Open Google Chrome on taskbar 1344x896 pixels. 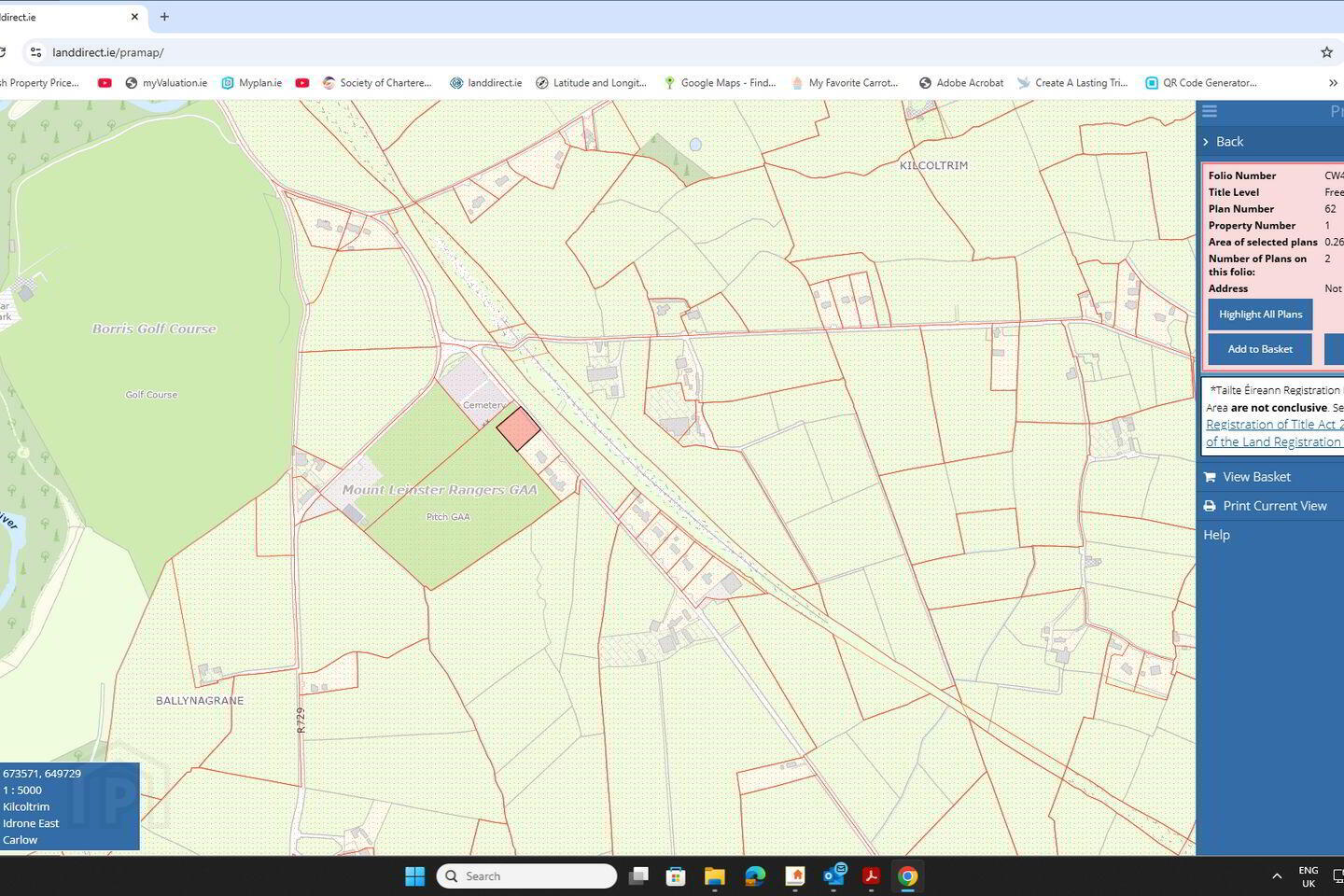[x=907, y=875]
